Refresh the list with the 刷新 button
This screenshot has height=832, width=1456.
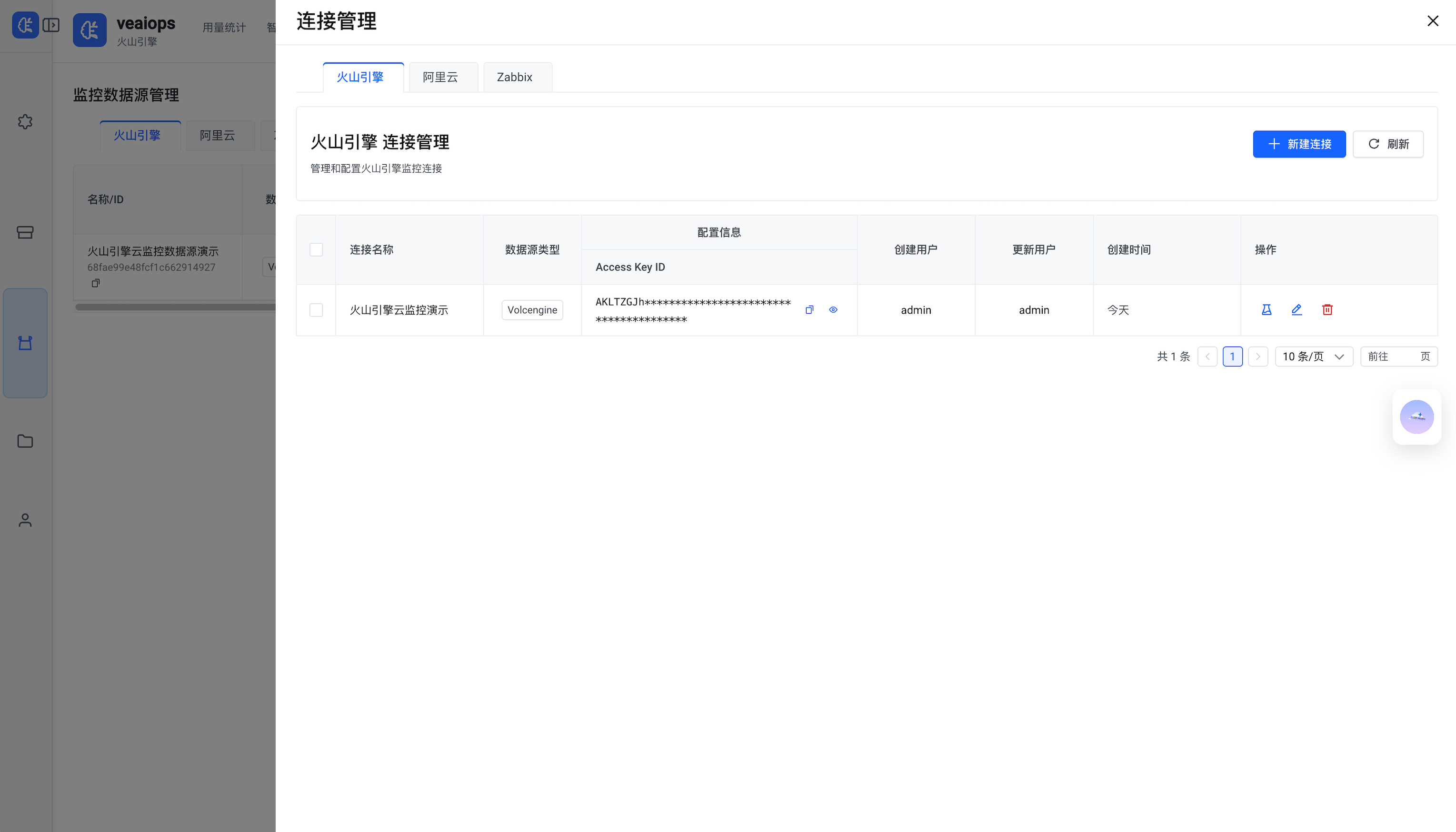point(1388,143)
